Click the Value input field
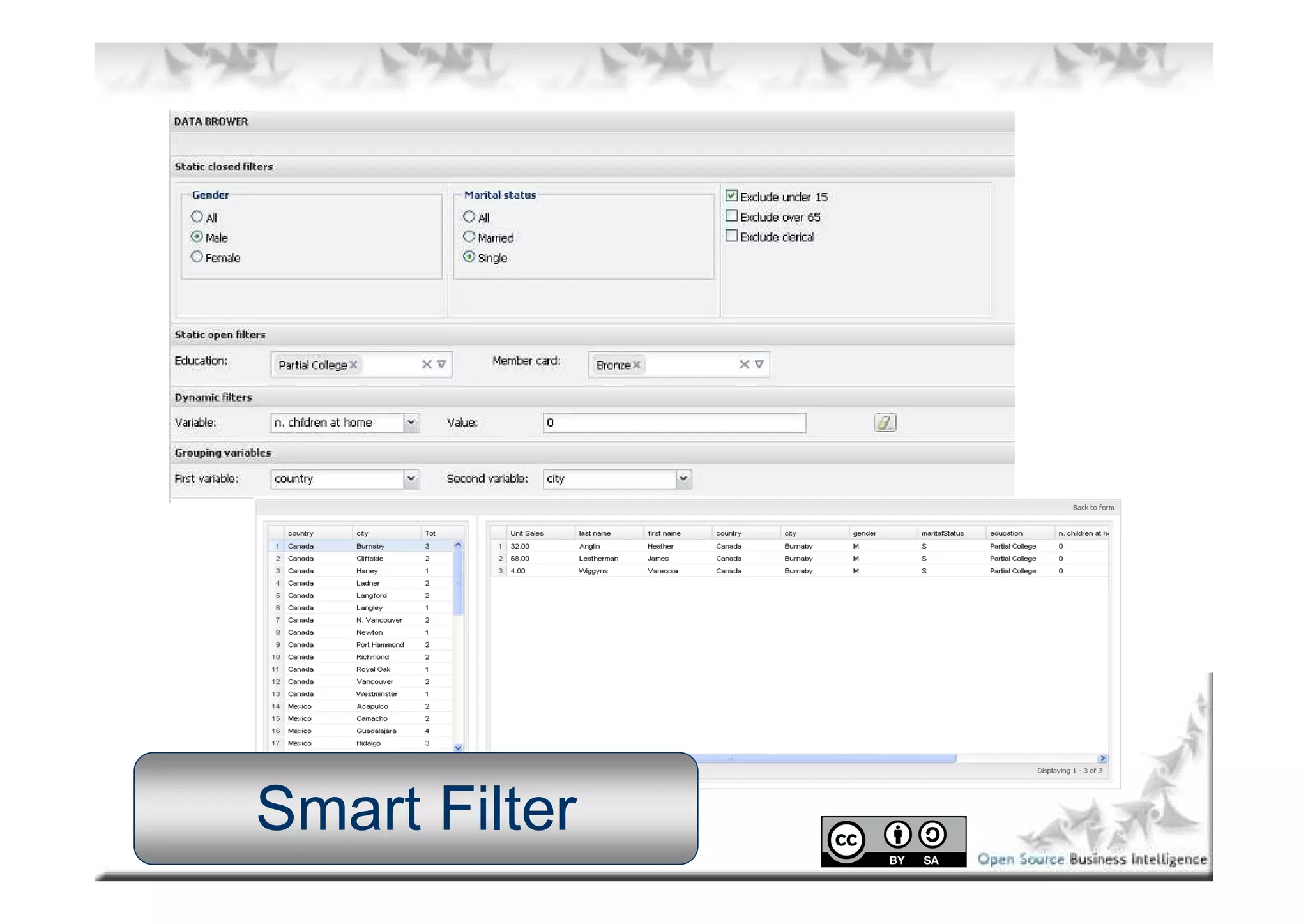This screenshot has width=1308, height=924. tap(674, 423)
